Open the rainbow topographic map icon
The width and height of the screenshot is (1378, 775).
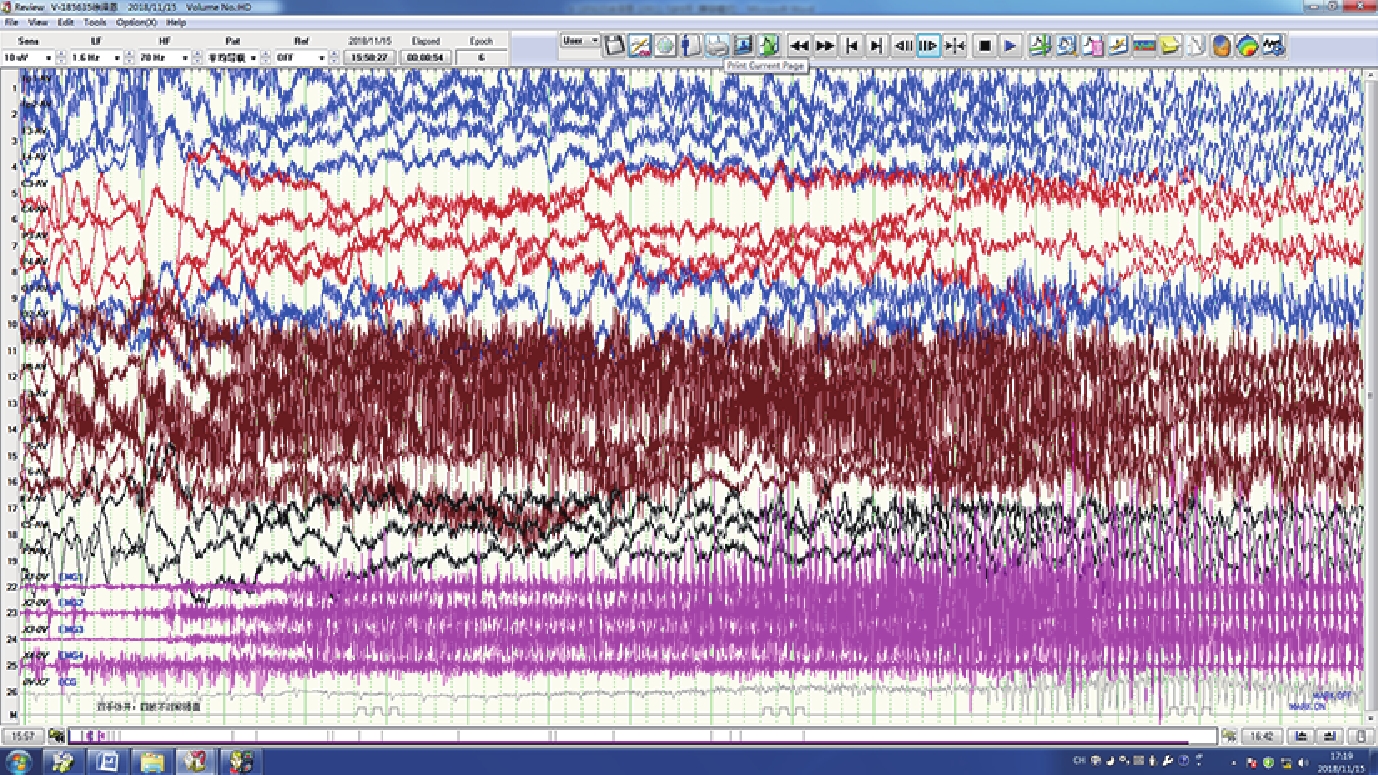click(x=1247, y=45)
